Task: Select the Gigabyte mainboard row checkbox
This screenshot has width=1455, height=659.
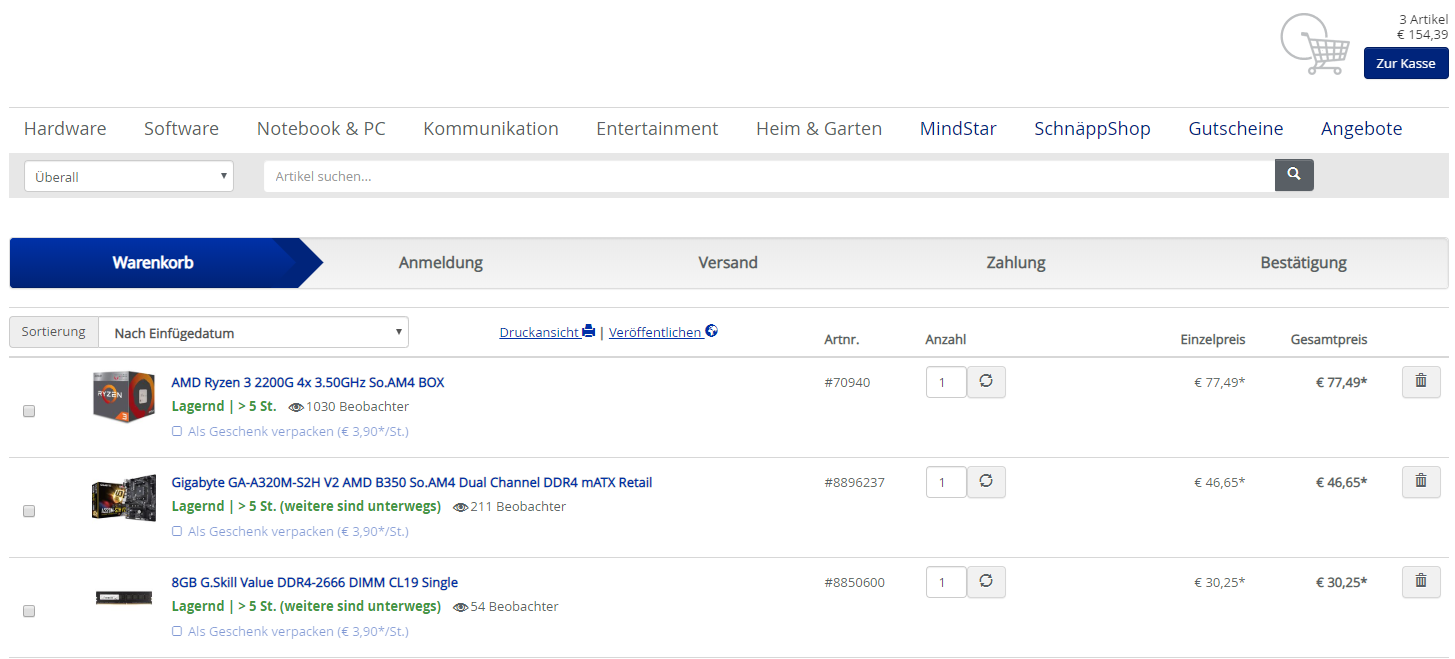Action: click(x=29, y=511)
